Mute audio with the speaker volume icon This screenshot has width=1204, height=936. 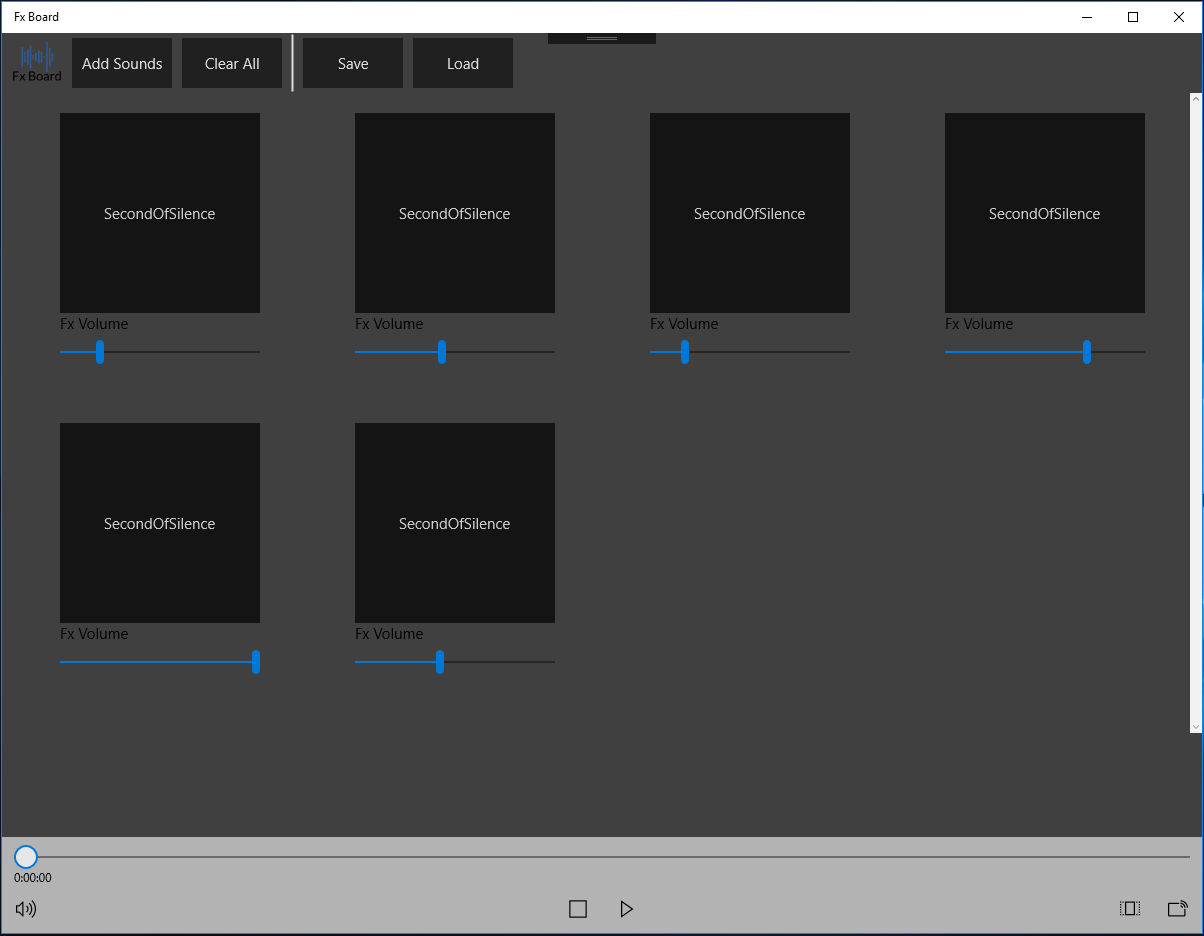(26, 909)
